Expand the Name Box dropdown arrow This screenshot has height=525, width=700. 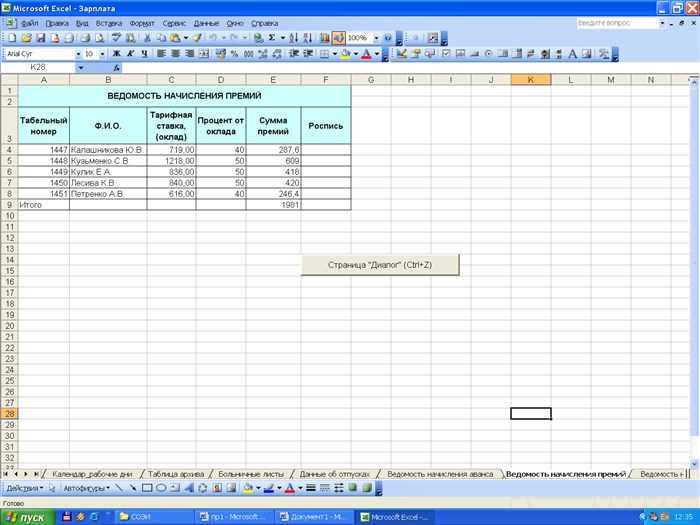80,67
